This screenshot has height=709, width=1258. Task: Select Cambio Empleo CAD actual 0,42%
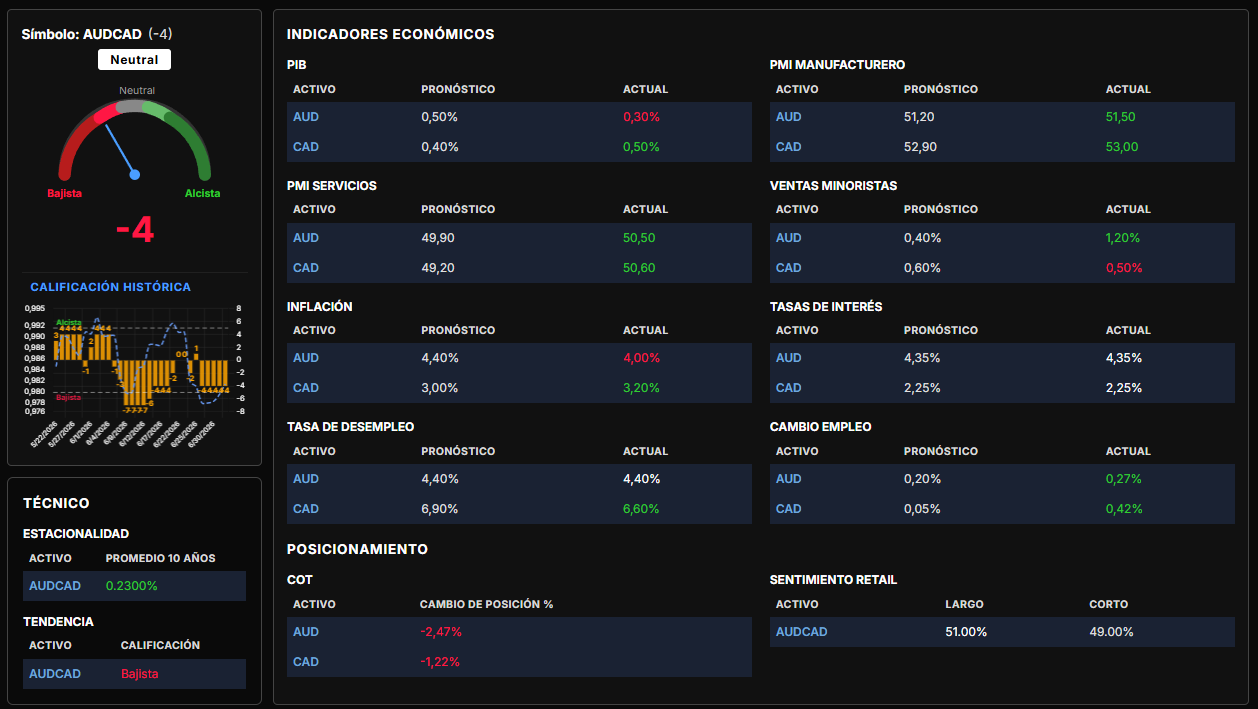[1124, 509]
